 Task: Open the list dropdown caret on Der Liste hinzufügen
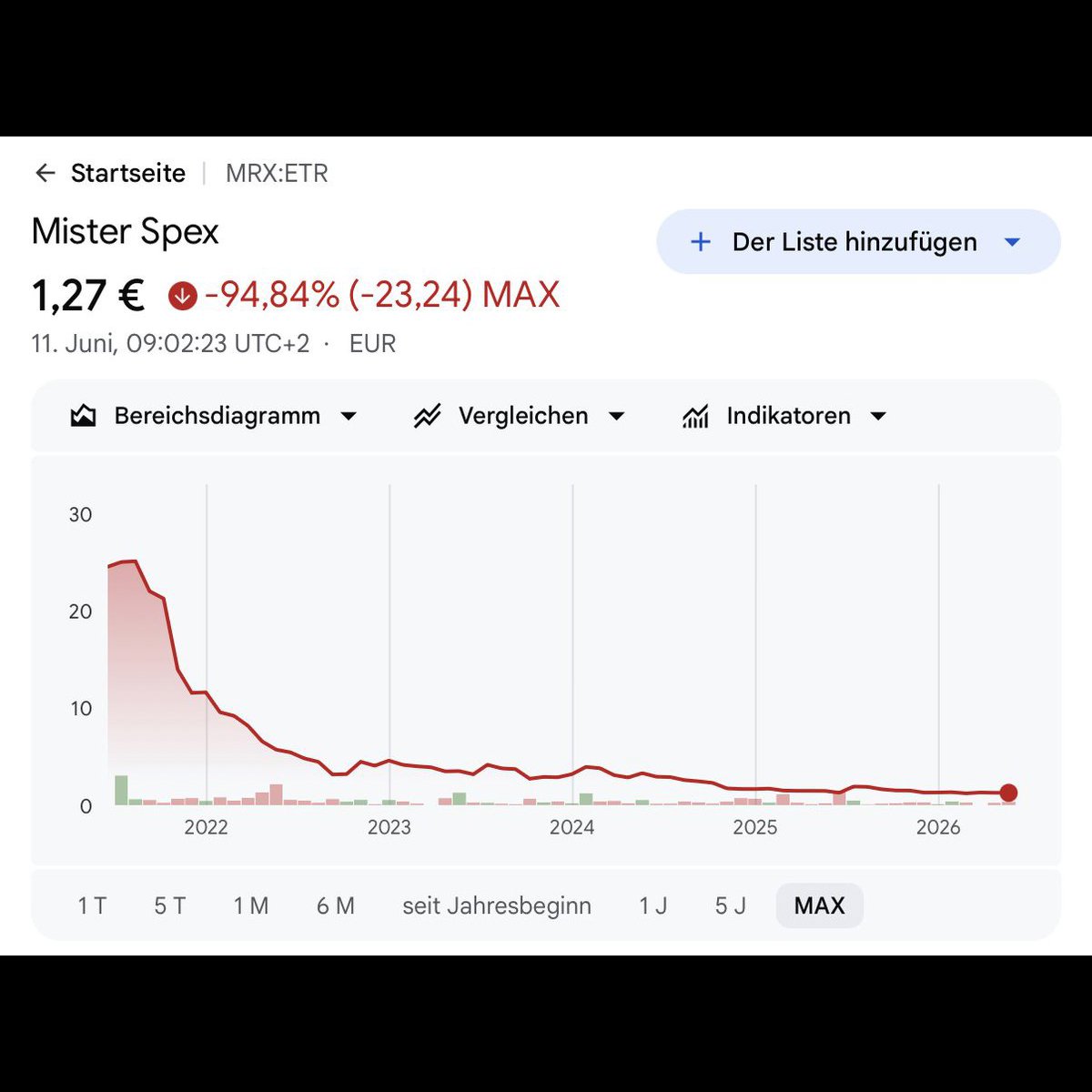[1012, 242]
